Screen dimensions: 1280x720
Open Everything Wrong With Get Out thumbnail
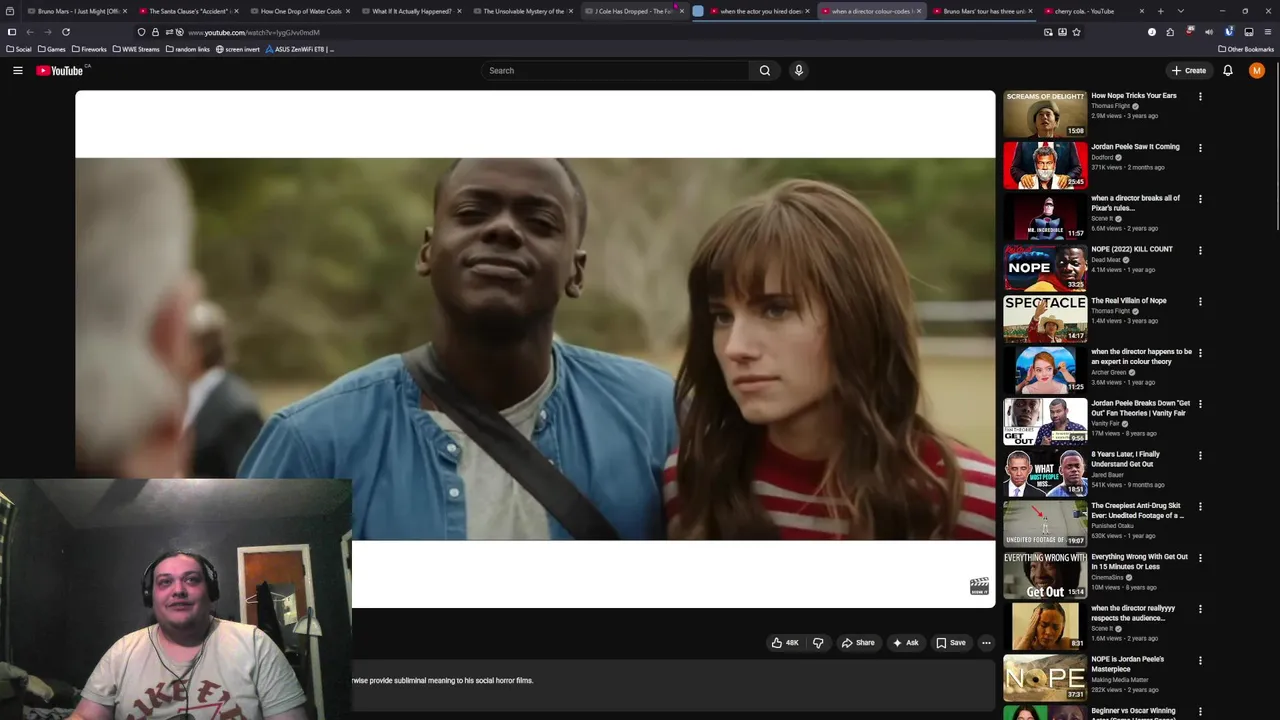[1045, 575]
